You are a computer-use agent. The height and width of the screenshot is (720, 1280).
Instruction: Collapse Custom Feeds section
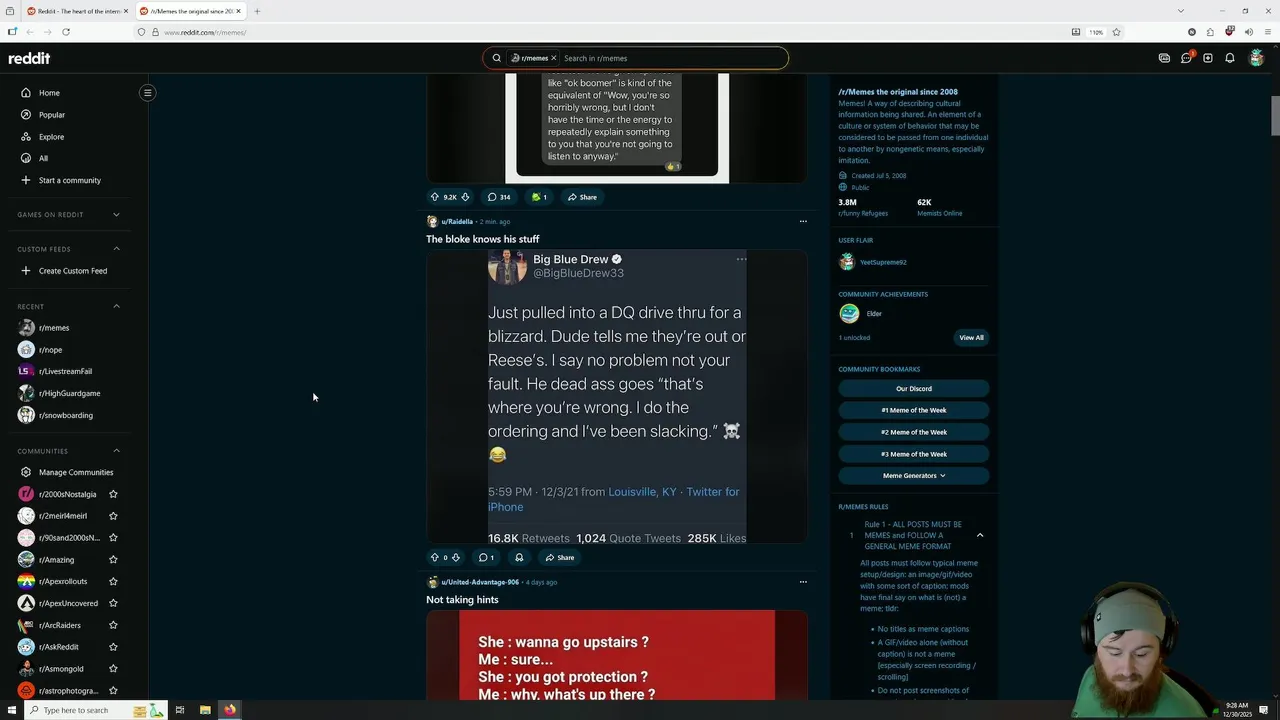116,248
